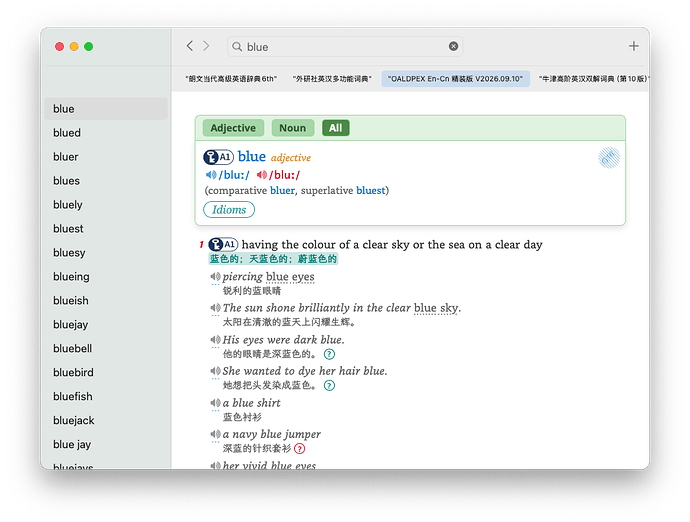Click the blue headword in entry
Image resolution: width=690 pixels, height=522 pixels.
coord(252,156)
